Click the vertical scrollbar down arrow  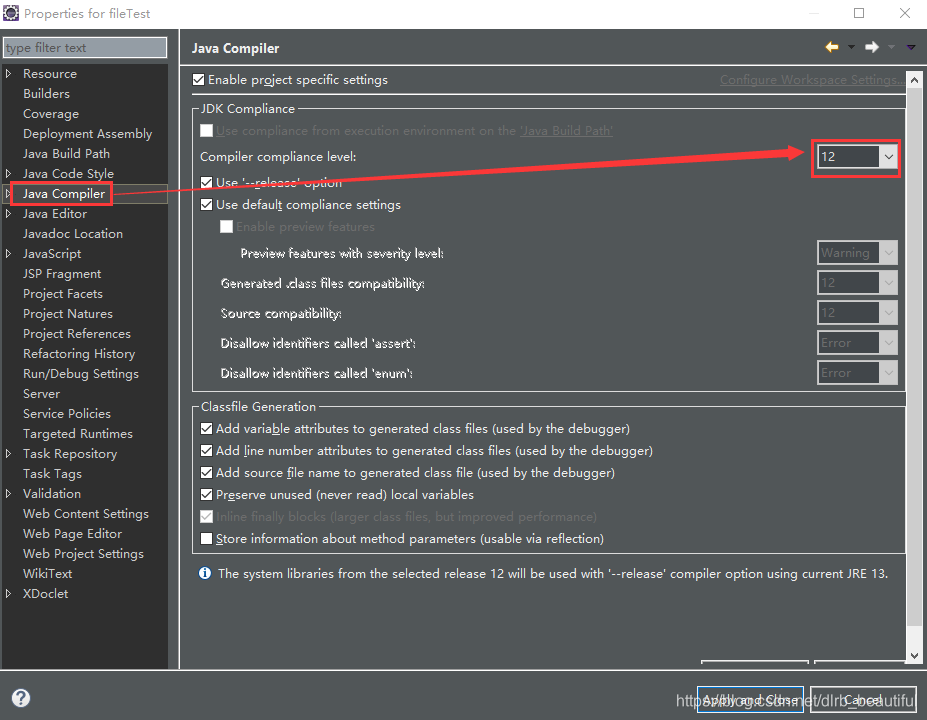point(914,655)
